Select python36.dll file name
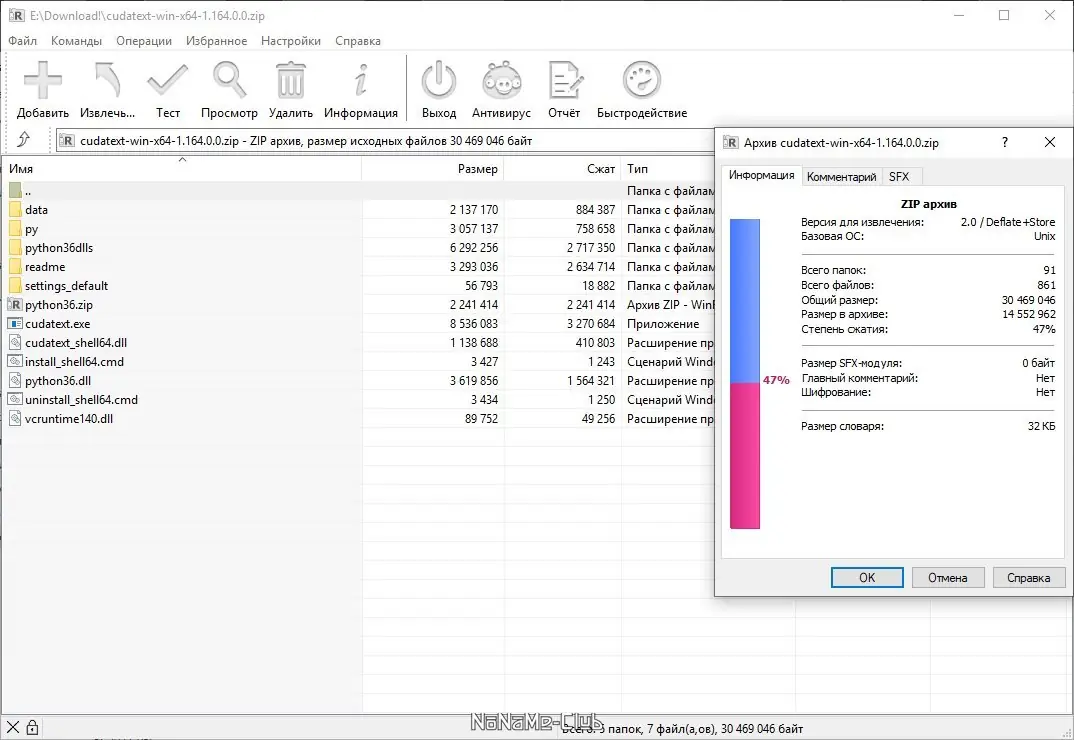1074x740 pixels. [x=58, y=380]
